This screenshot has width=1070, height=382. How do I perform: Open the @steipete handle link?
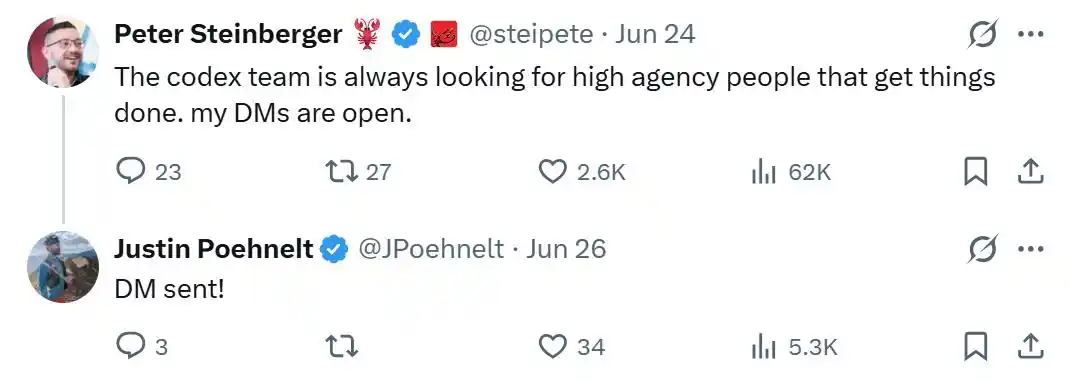point(530,34)
